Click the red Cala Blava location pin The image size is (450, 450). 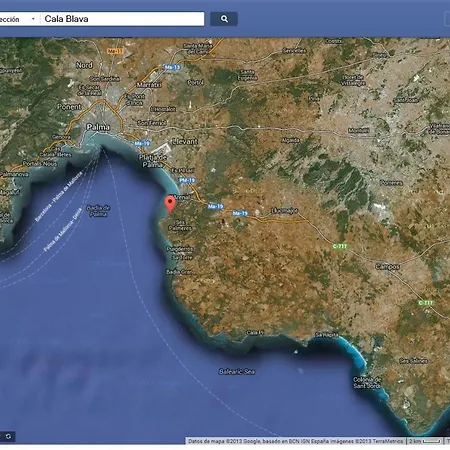point(170,204)
